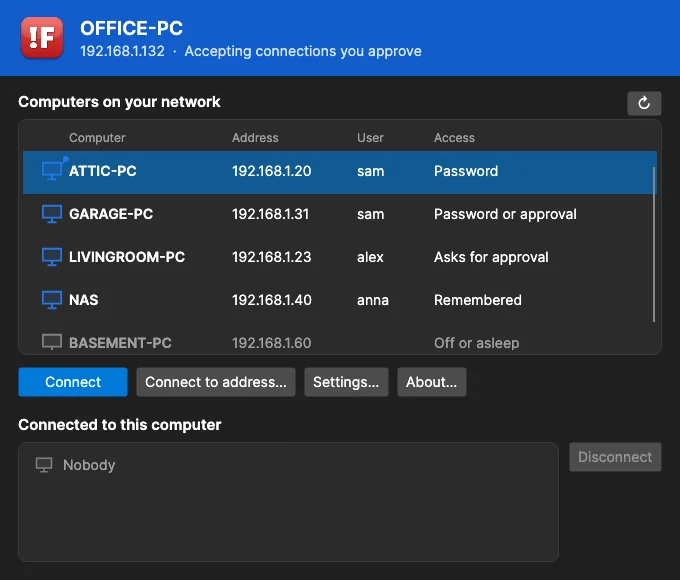
Task: Select the NAS computer name
Action: [84, 300]
